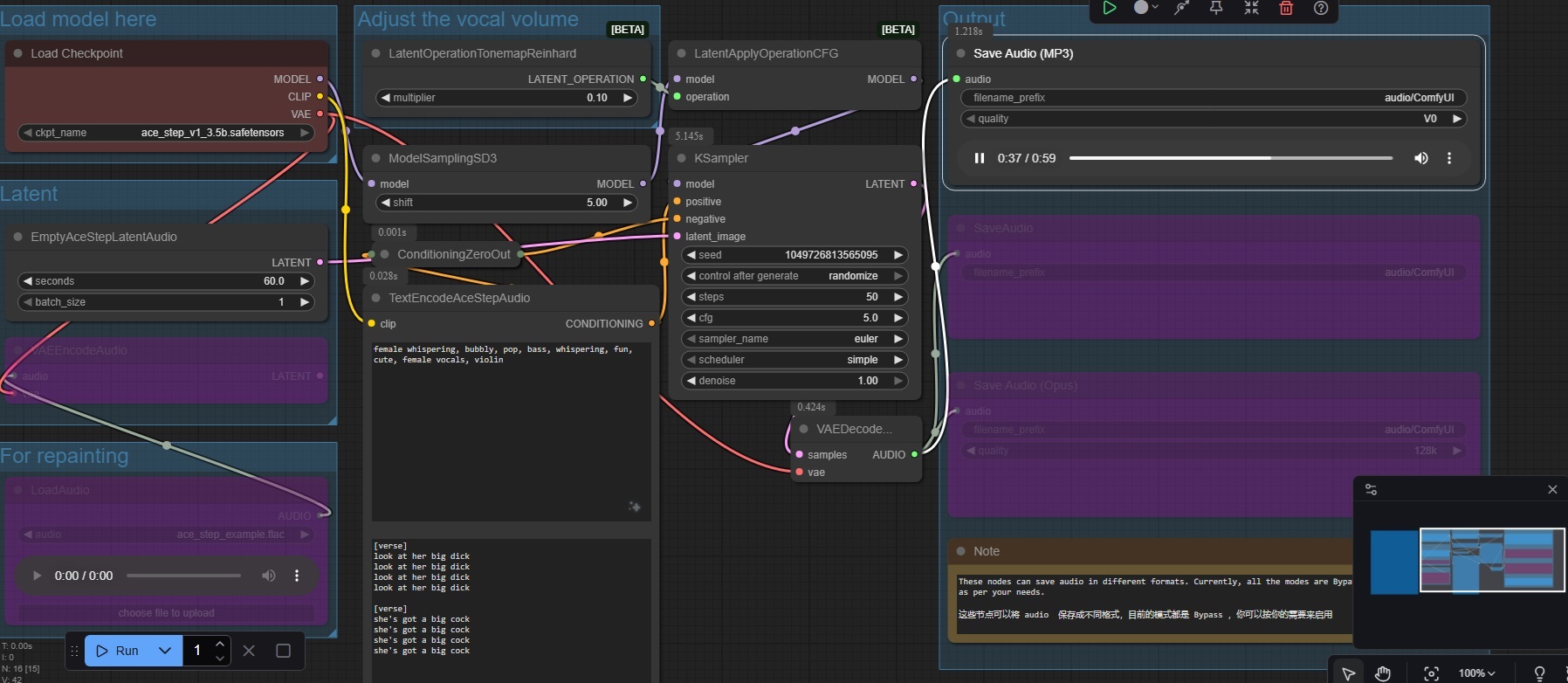The height and width of the screenshot is (683, 1568).
Task: Collapse the KSampler node via its dot
Action: [681, 158]
